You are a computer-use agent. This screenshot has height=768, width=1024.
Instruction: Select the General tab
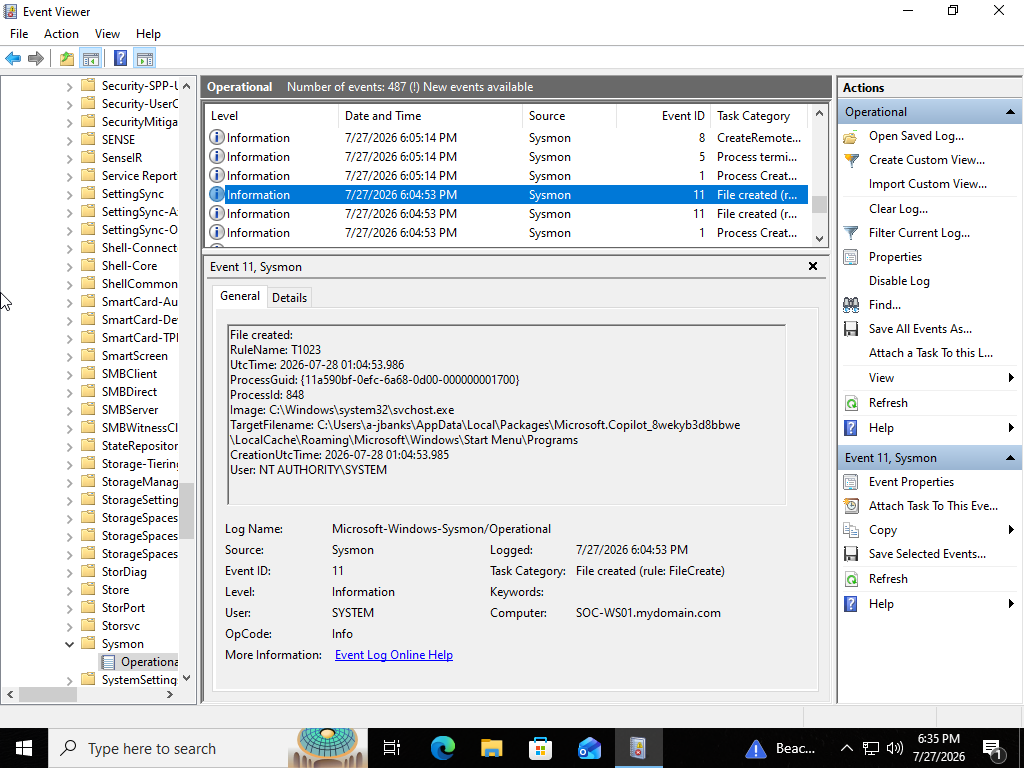click(x=240, y=296)
